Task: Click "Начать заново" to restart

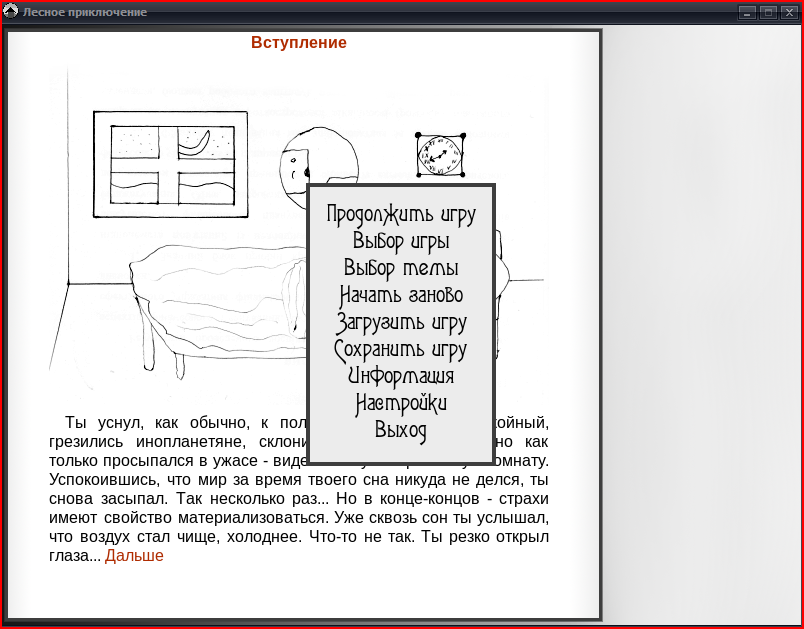Action: click(401, 295)
